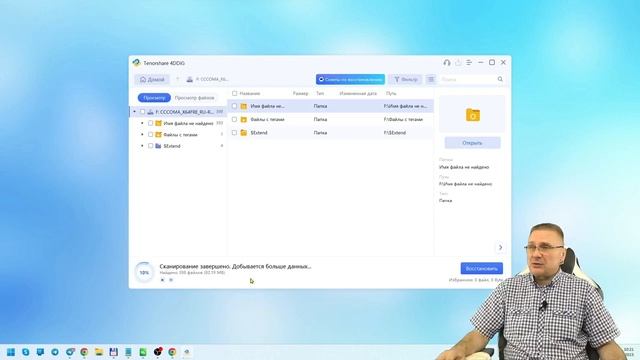The image size is (640, 360).
Task: Click $Extend folder icon in tree
Action: pyautogui.click(x=158, y=146)
